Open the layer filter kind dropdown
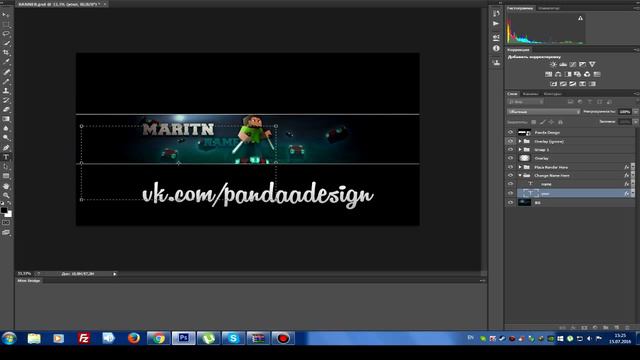640x360 pixels. [x=525, y=102]
